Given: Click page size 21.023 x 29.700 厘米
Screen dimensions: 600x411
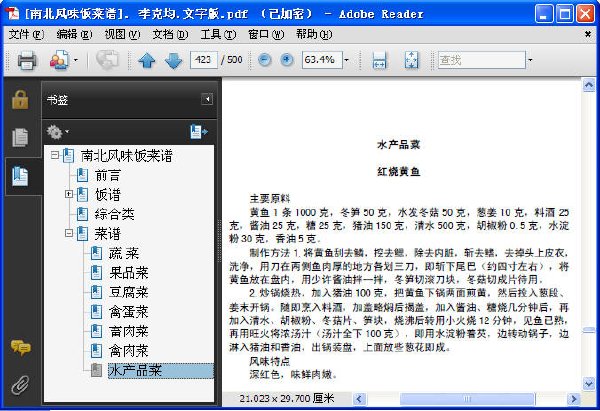Looking at the screenshot, I should [287, 399].
